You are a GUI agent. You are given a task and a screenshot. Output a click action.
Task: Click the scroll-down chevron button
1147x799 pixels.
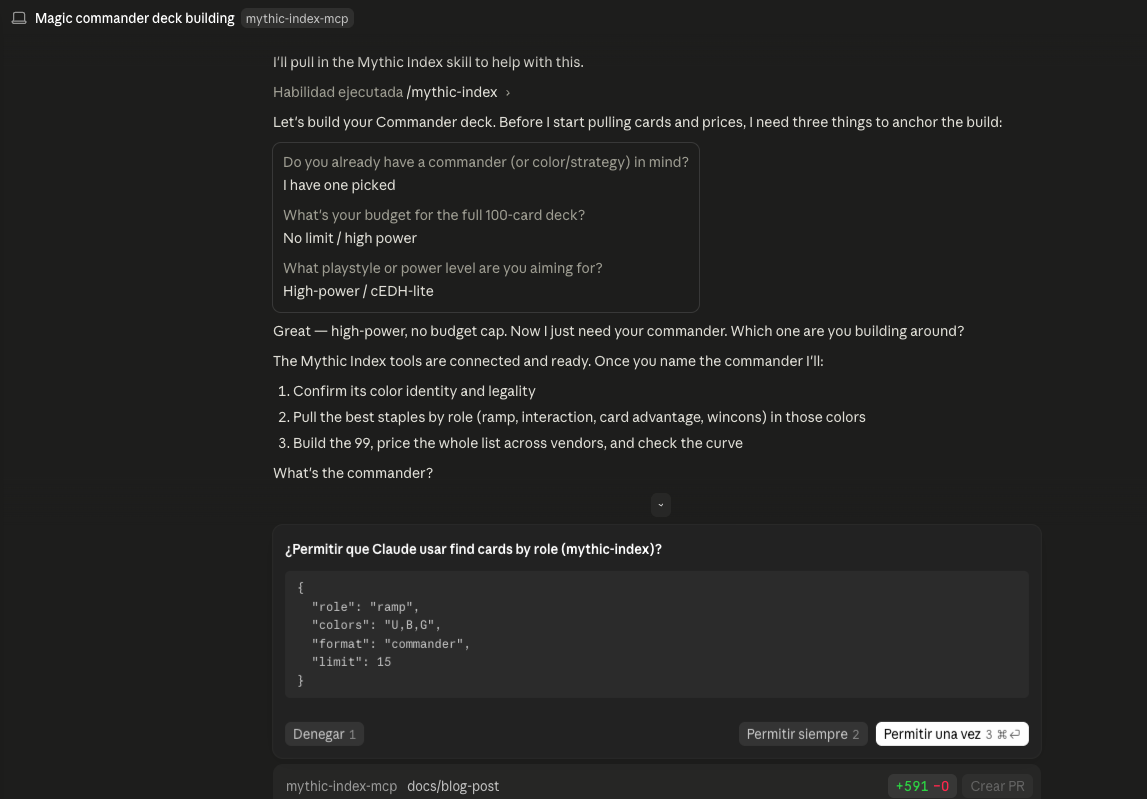661,505
